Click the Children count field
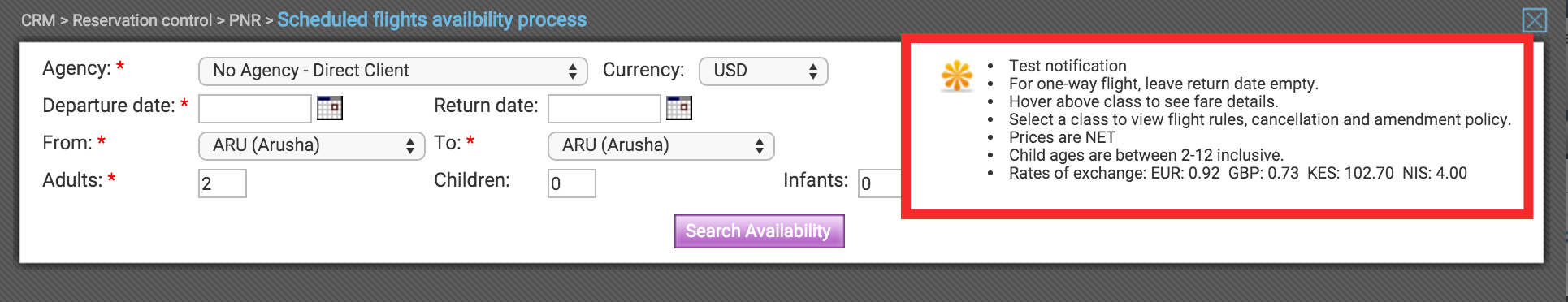1568x302 pixels. [572, 183]
